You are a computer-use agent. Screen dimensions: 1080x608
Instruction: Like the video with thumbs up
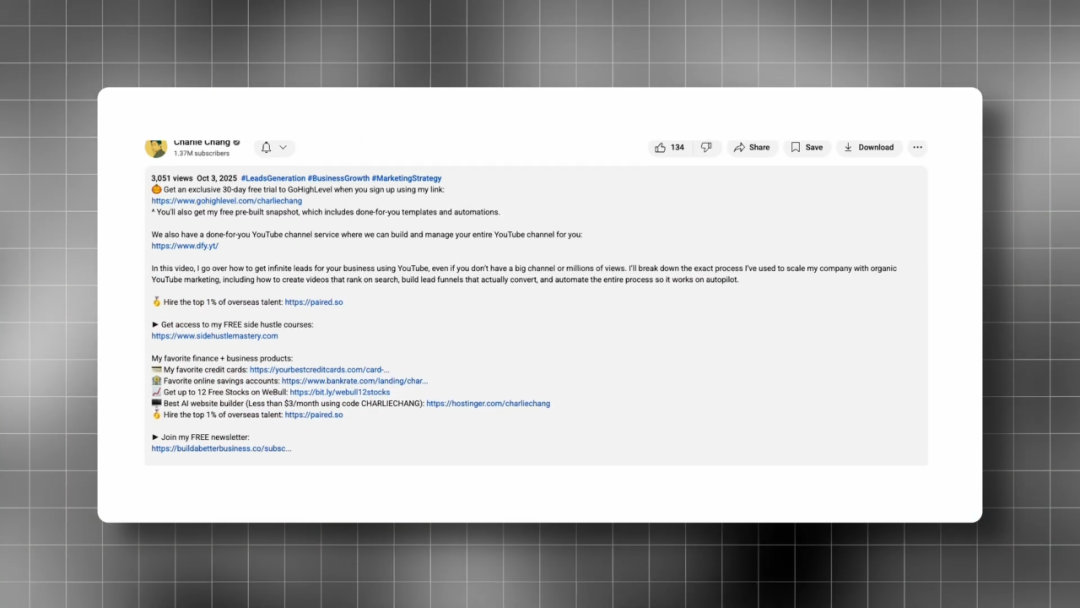669,147
